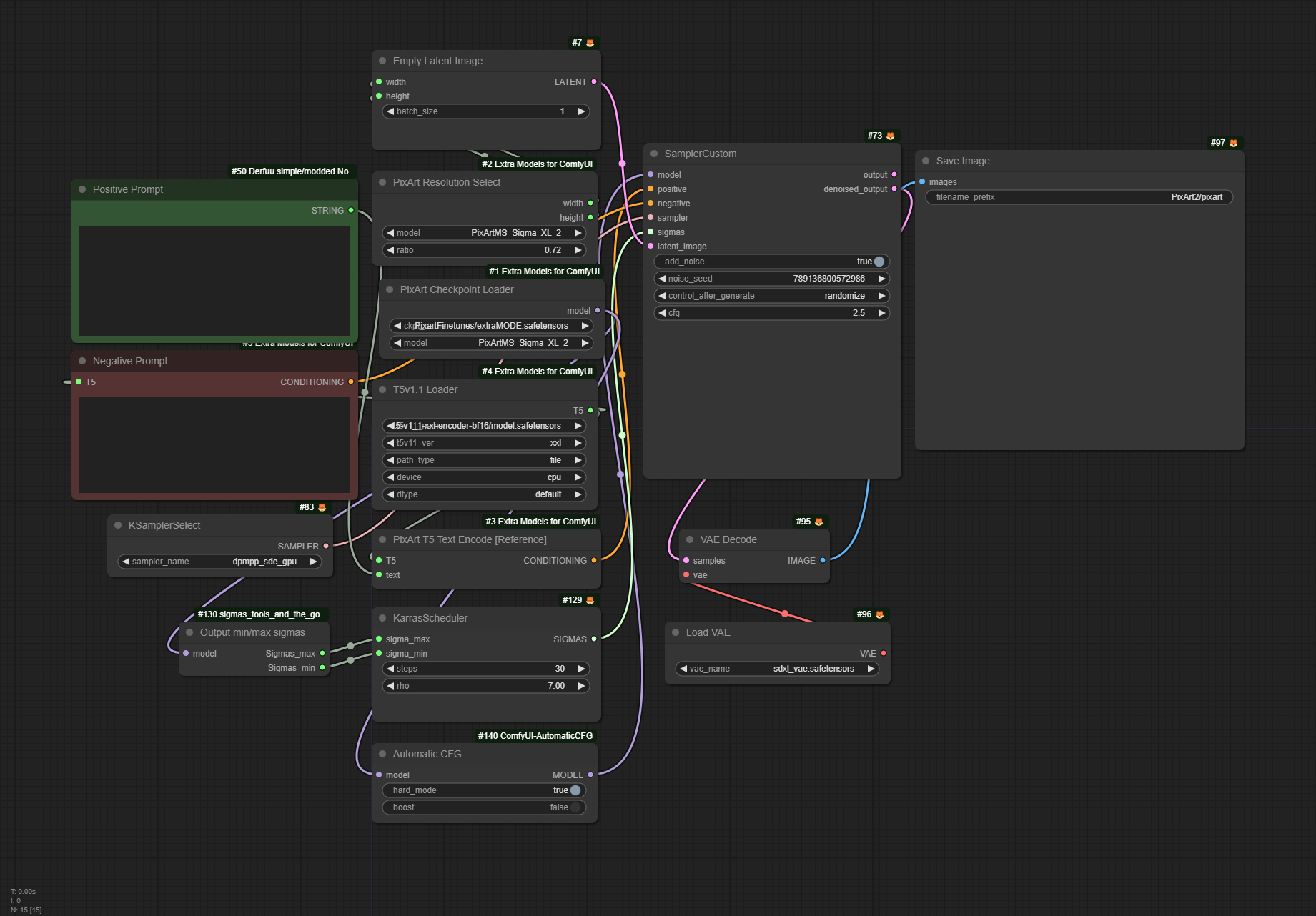The height and width of the screenshot is (916, 1316).
Task: Toggle add_noise in SamplerCustom
Action: click(x=879, y=262)
